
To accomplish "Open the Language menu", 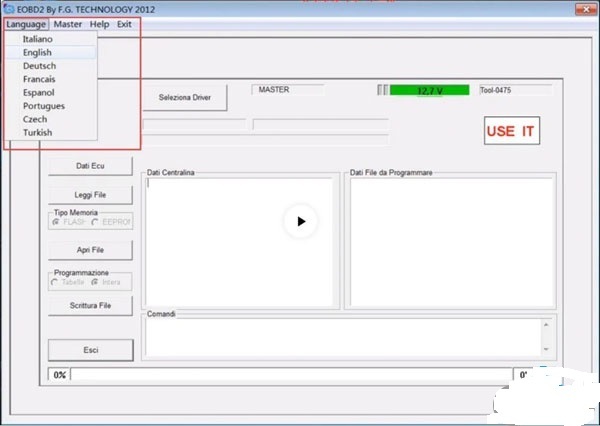I will [x=25, y=23].
